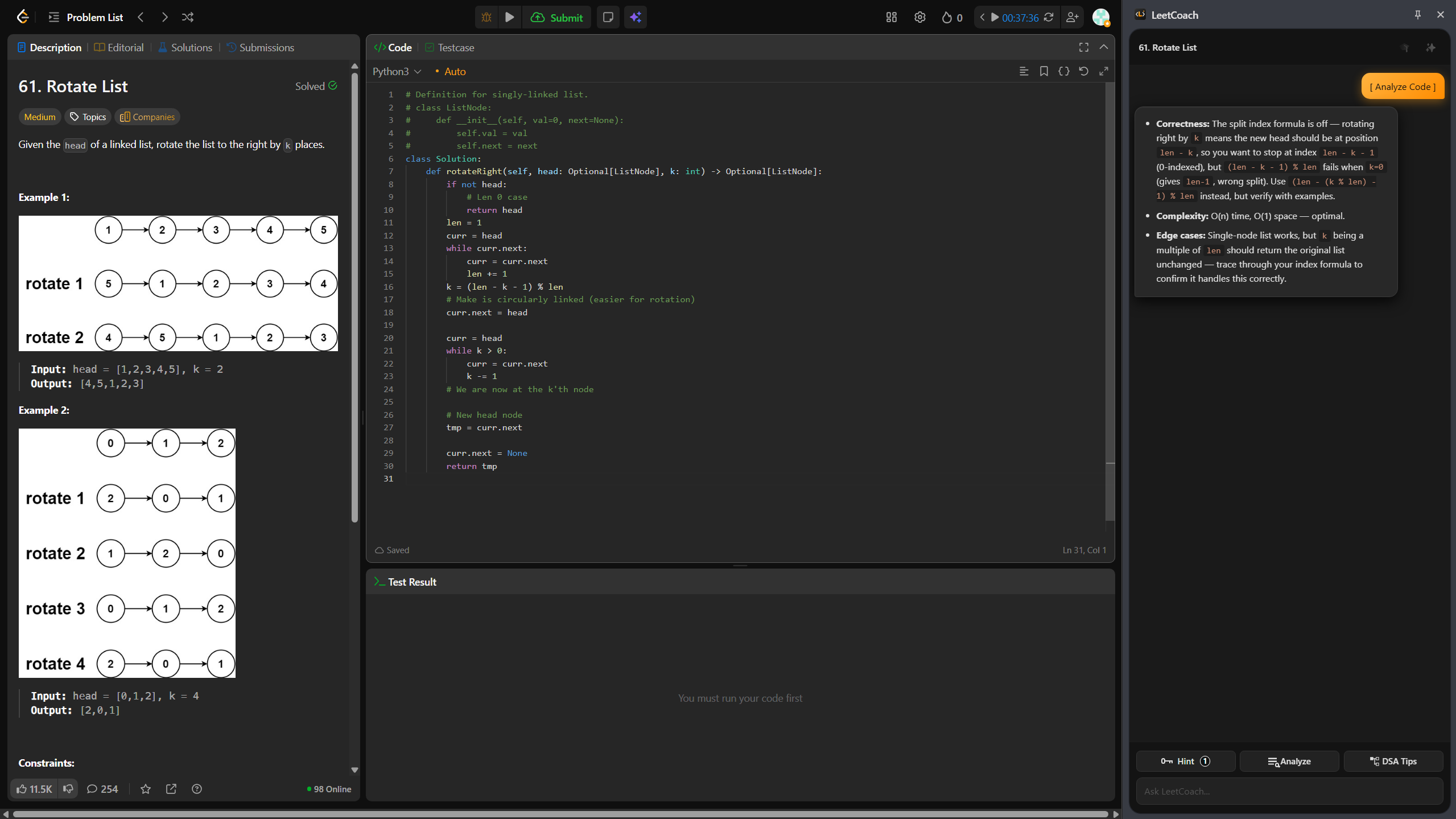Enter editor fullscreen with bracket icon
This screenshot has height=819, width=1456.
click(x=1083, y=47)
